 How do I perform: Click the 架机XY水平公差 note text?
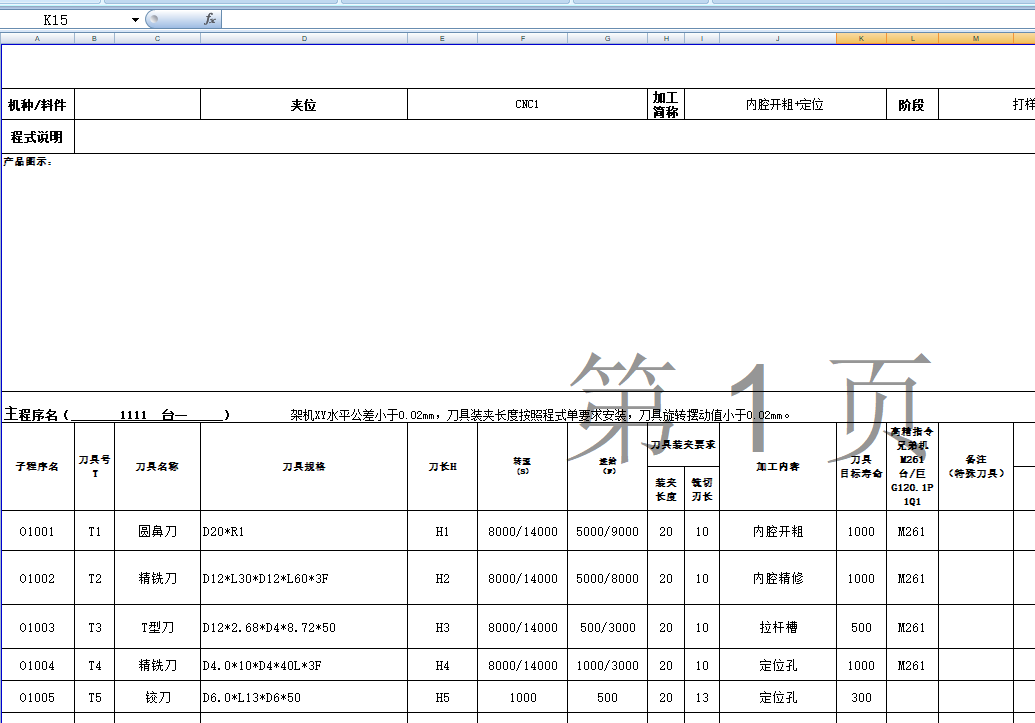540,415
